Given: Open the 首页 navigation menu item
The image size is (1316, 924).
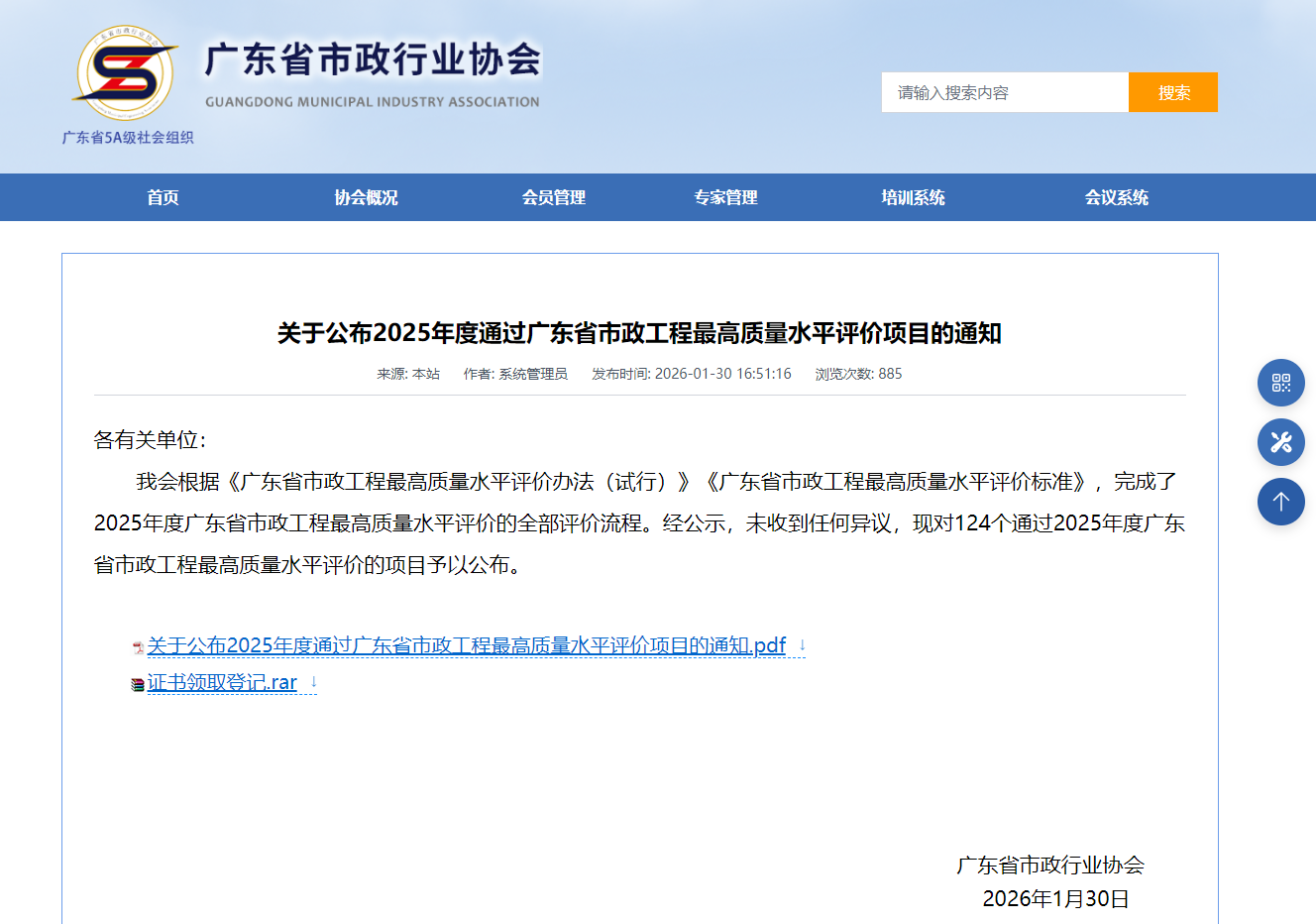Looking at the screenshot, I should click(163, 197).
